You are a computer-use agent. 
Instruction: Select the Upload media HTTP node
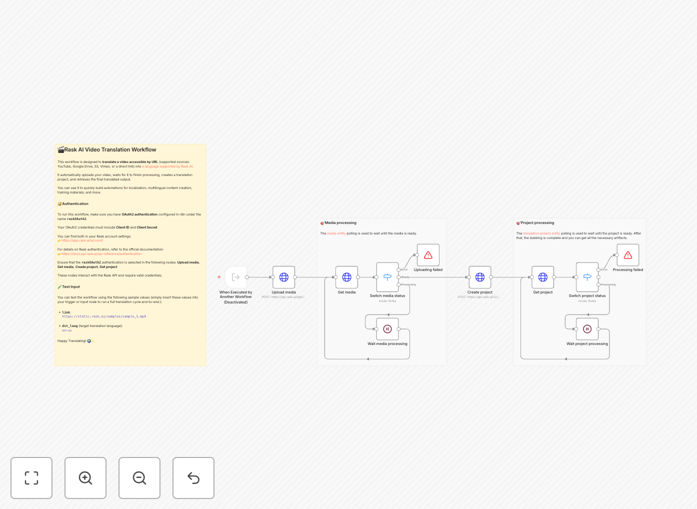(x=284, y=277)
